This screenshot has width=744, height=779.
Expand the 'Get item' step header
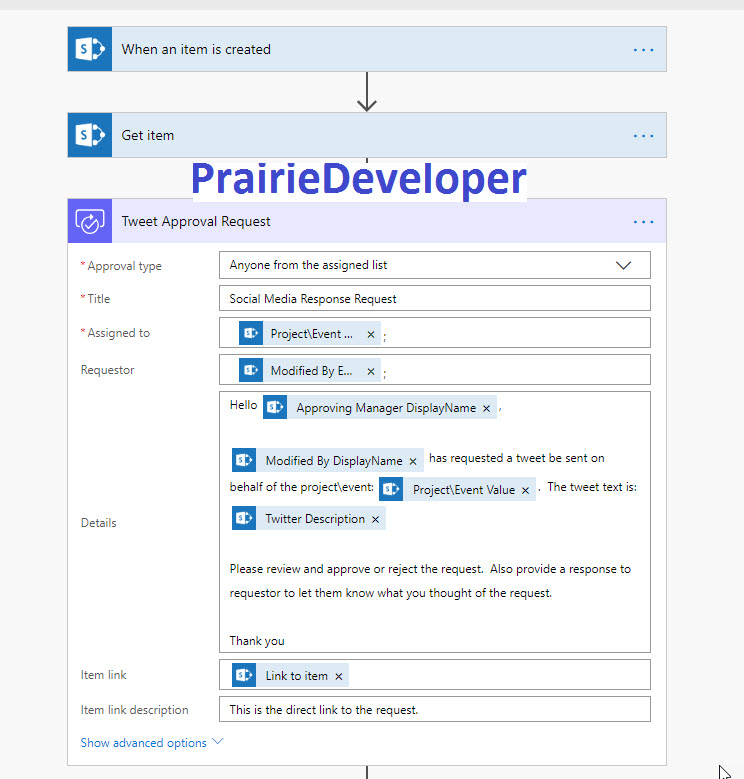click(367, 135)
